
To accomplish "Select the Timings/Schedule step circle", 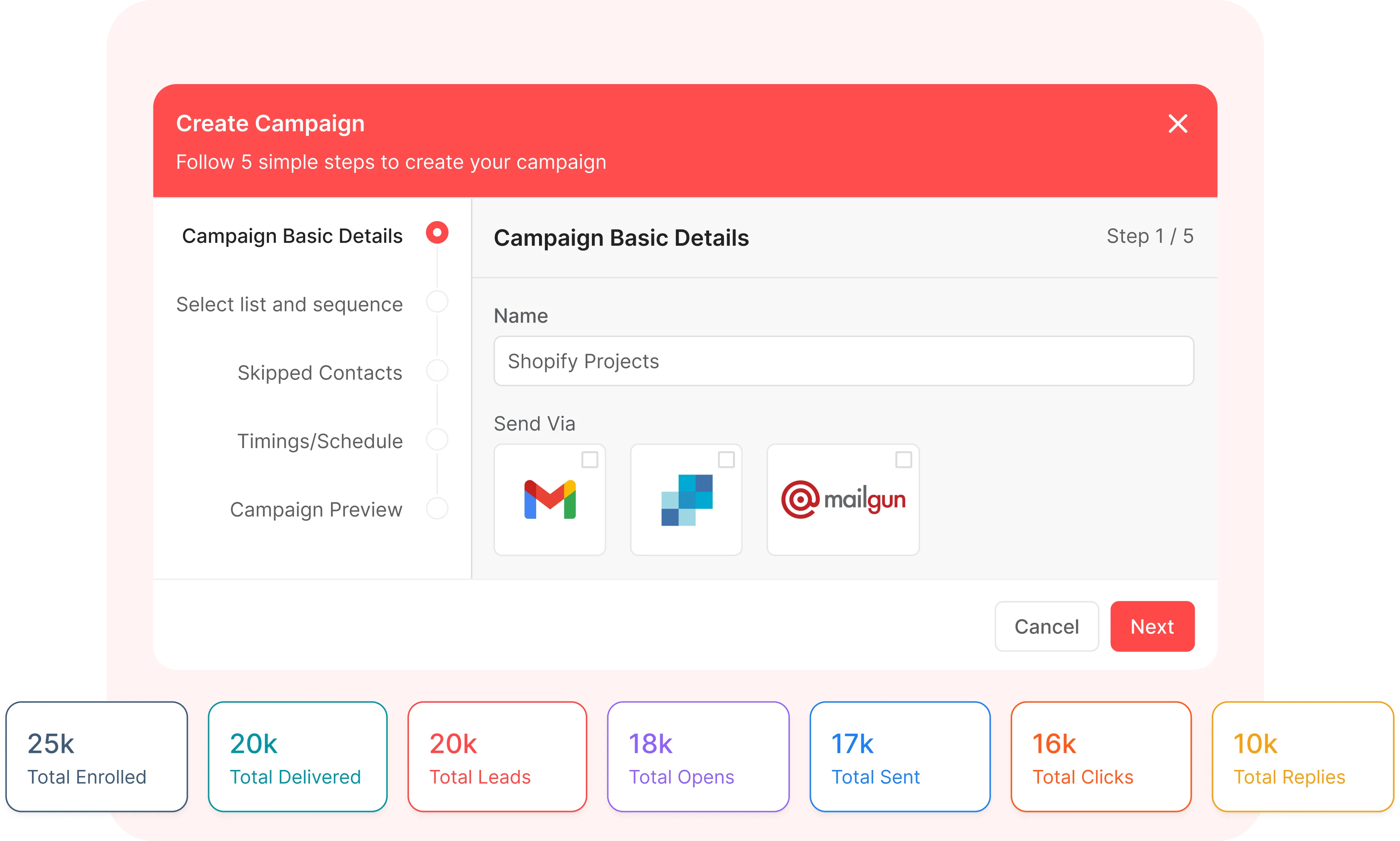I will [437, 439].
